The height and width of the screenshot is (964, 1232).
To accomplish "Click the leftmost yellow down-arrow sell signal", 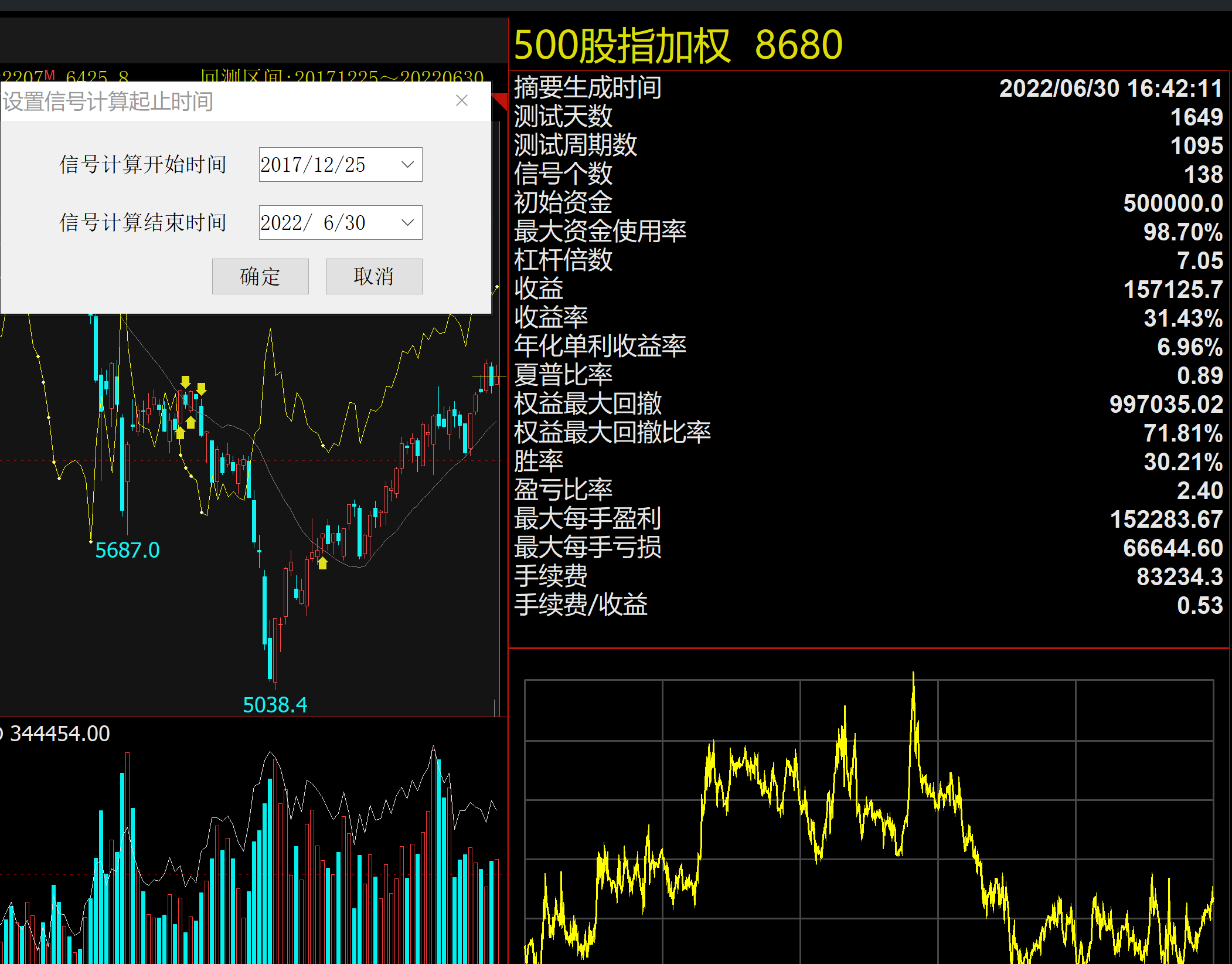I will click(x=185, y=382).
